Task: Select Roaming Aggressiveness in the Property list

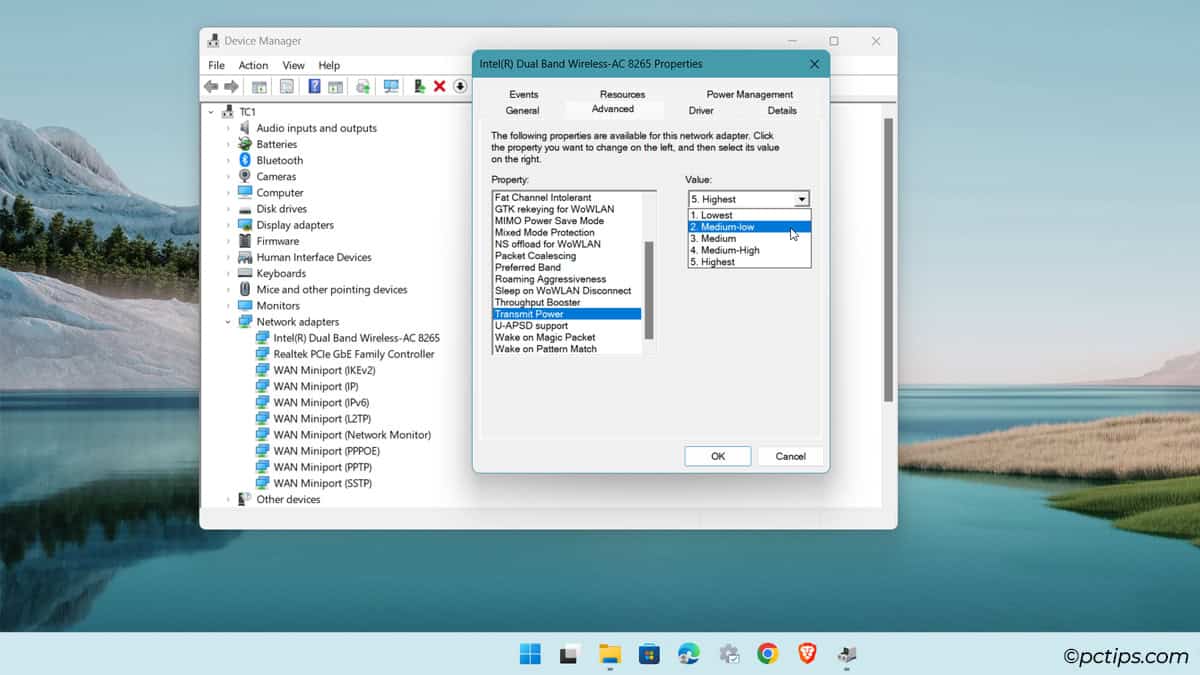Action: [x=550, y=279]
